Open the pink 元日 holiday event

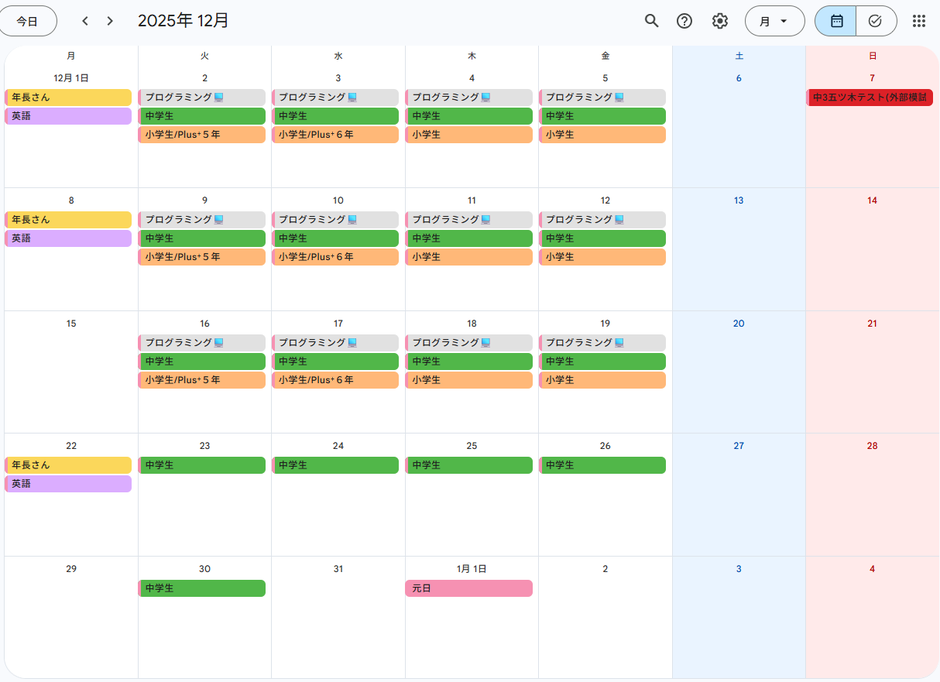click(x=469, y=588)
